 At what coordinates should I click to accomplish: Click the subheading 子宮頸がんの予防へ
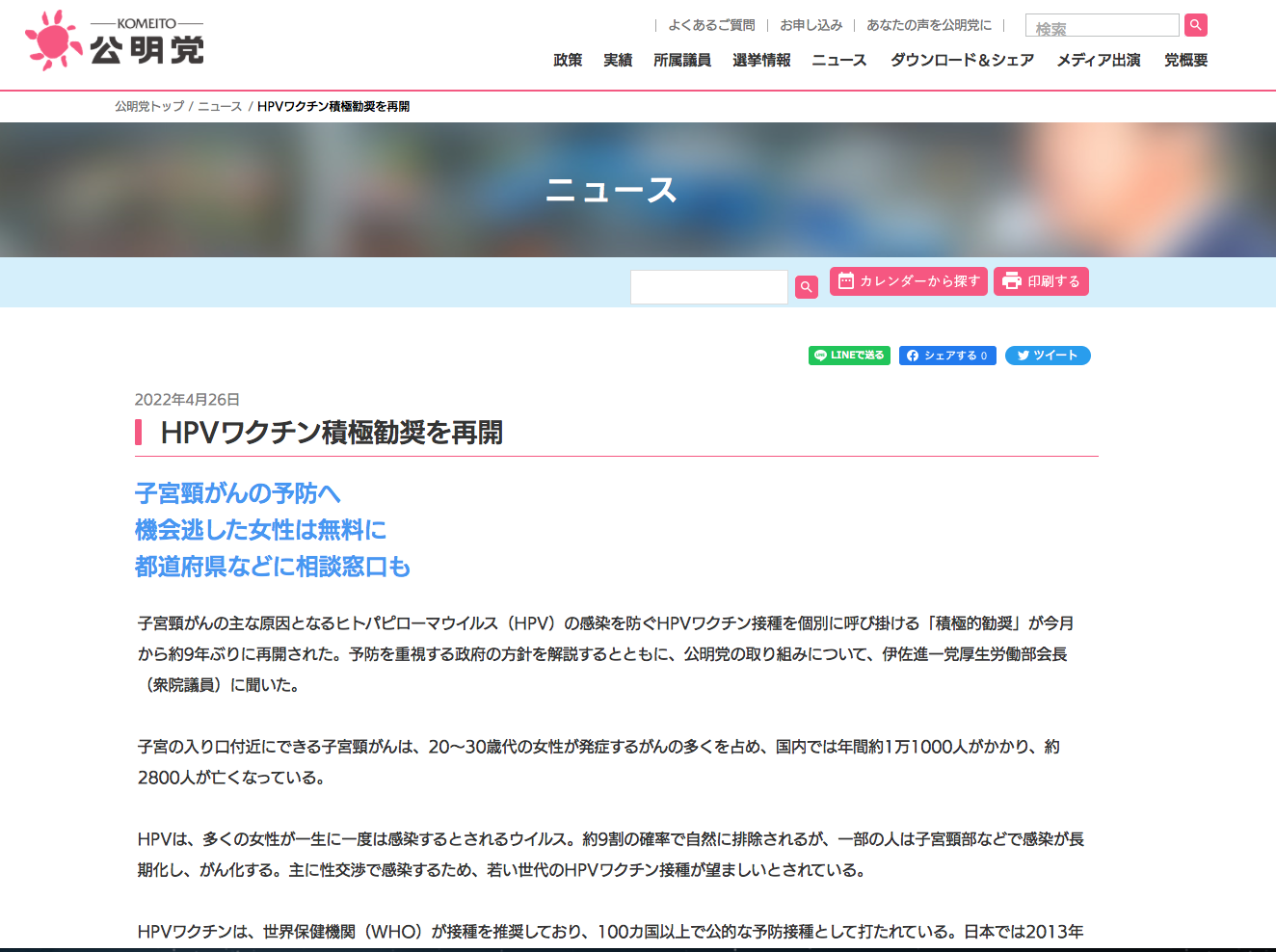point(238,493)
